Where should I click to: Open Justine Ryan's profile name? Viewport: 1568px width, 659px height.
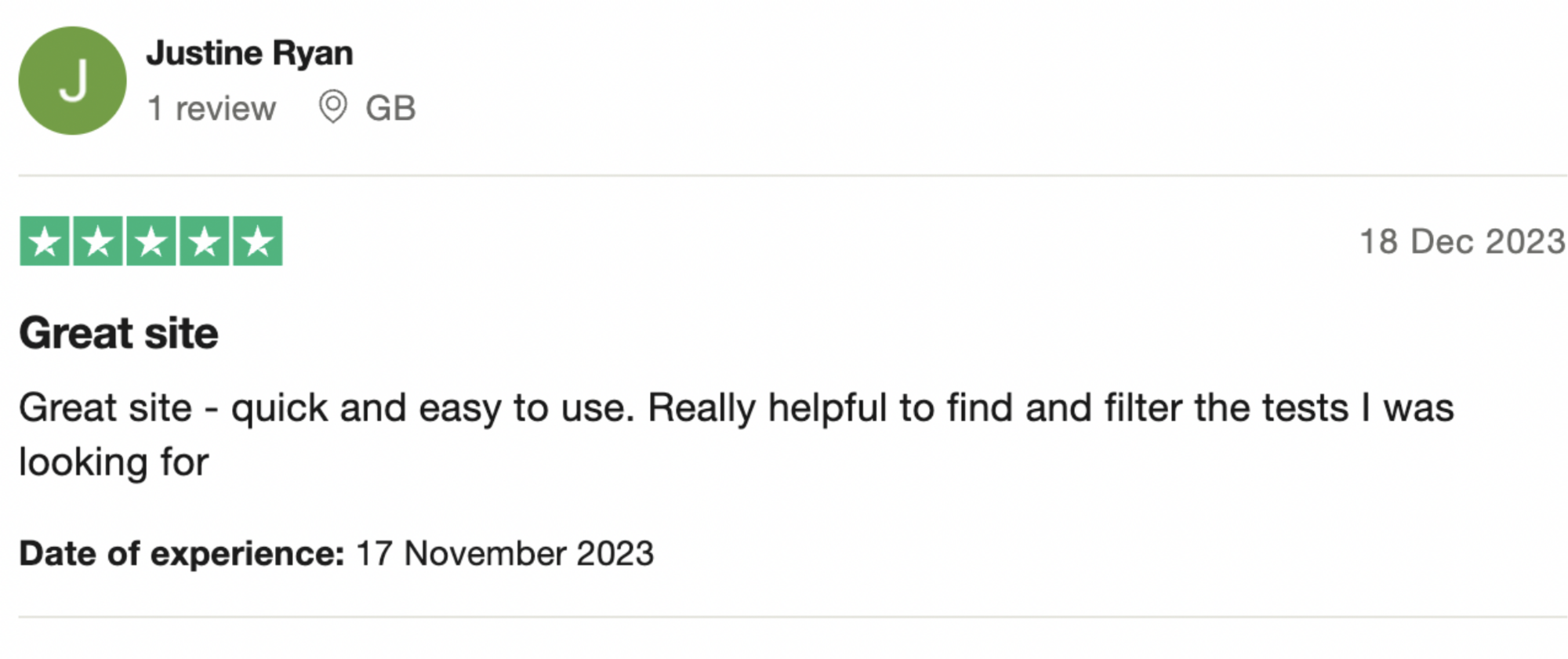tap(249, 53)
